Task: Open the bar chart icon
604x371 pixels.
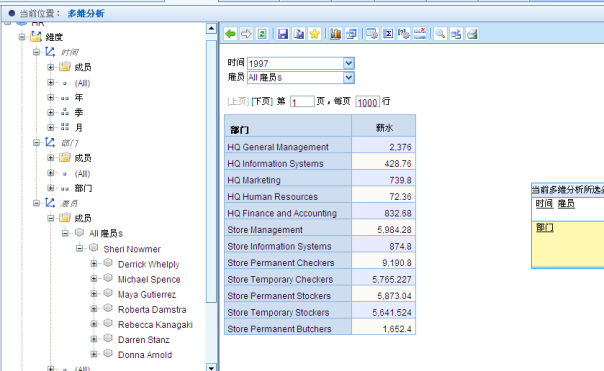Action: click(x=335, y=34)
